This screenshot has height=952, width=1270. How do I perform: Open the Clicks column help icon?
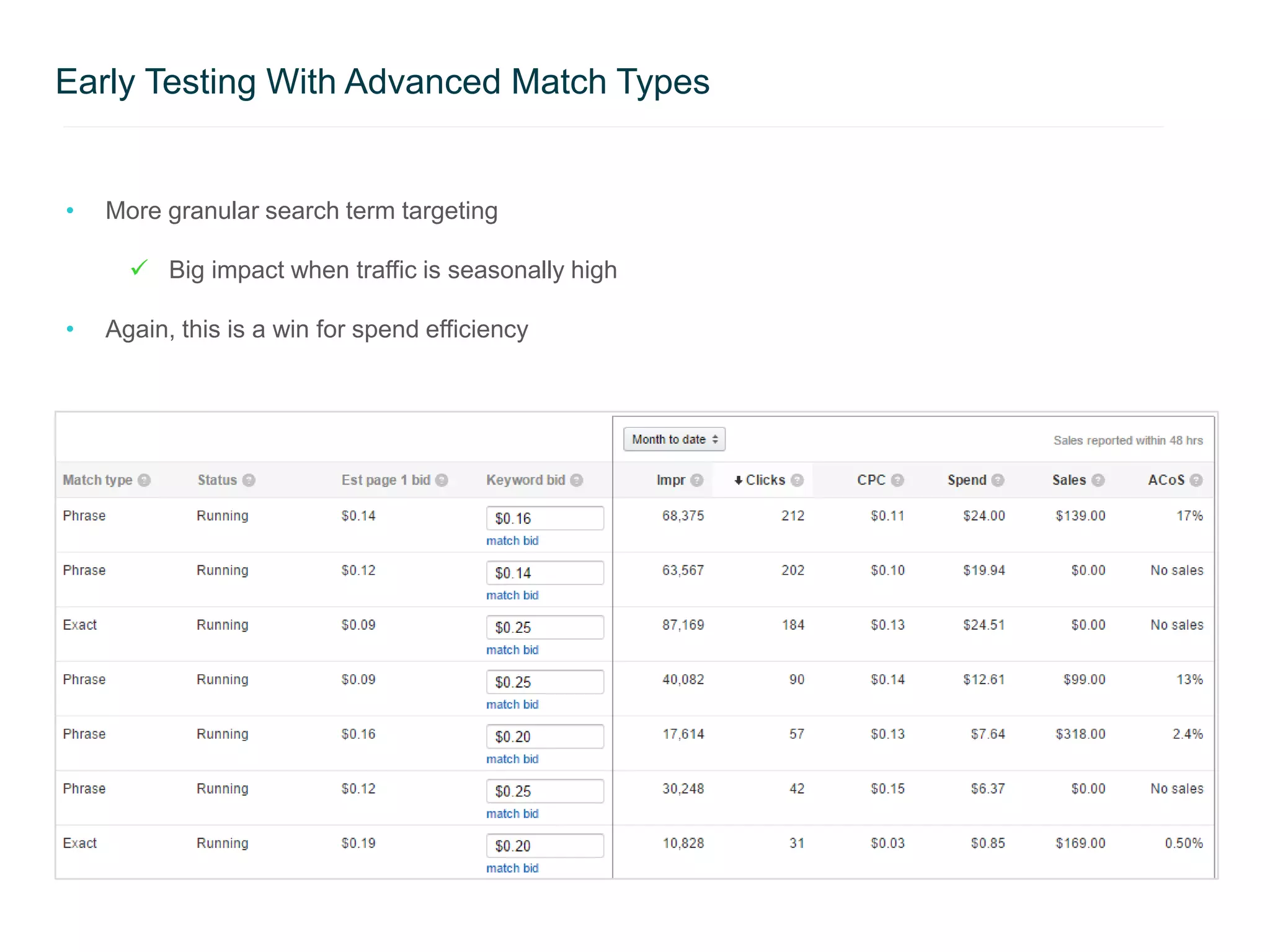pyautogui.click(x=797, y=480)
